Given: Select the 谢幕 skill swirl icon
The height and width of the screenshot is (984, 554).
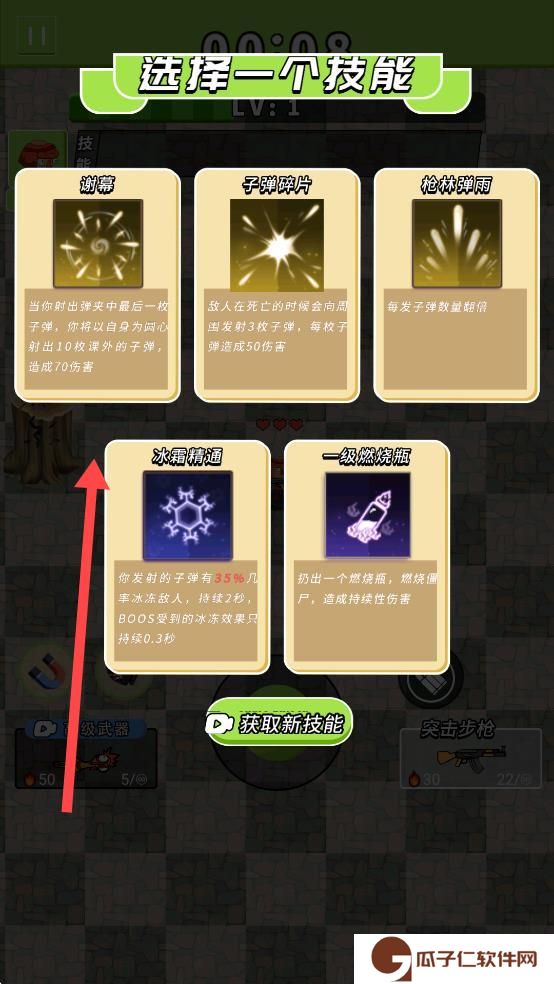Looking at the screenshot, I should click(98, 243).
